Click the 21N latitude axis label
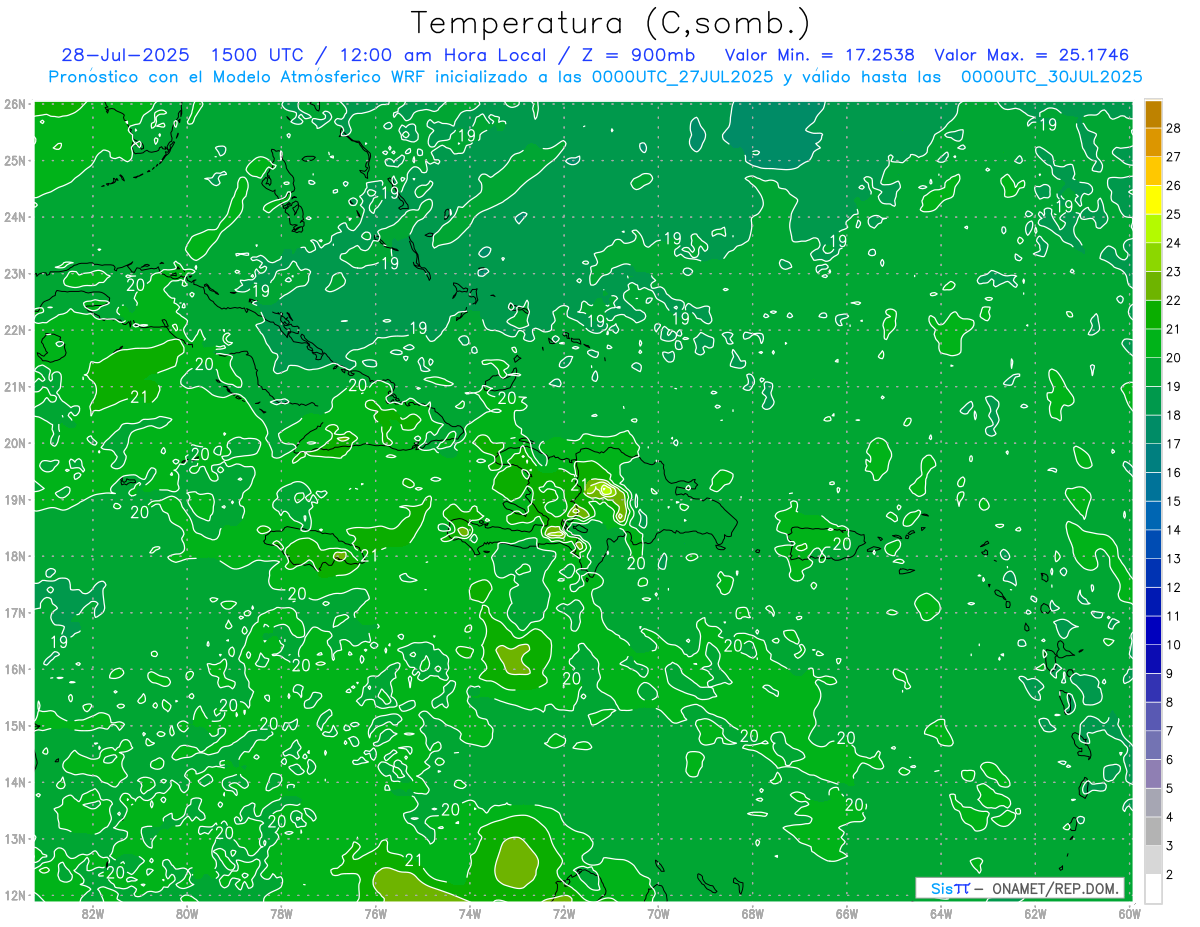The width and height of the screenshot is (1200, 927). (x=14, y=387)
